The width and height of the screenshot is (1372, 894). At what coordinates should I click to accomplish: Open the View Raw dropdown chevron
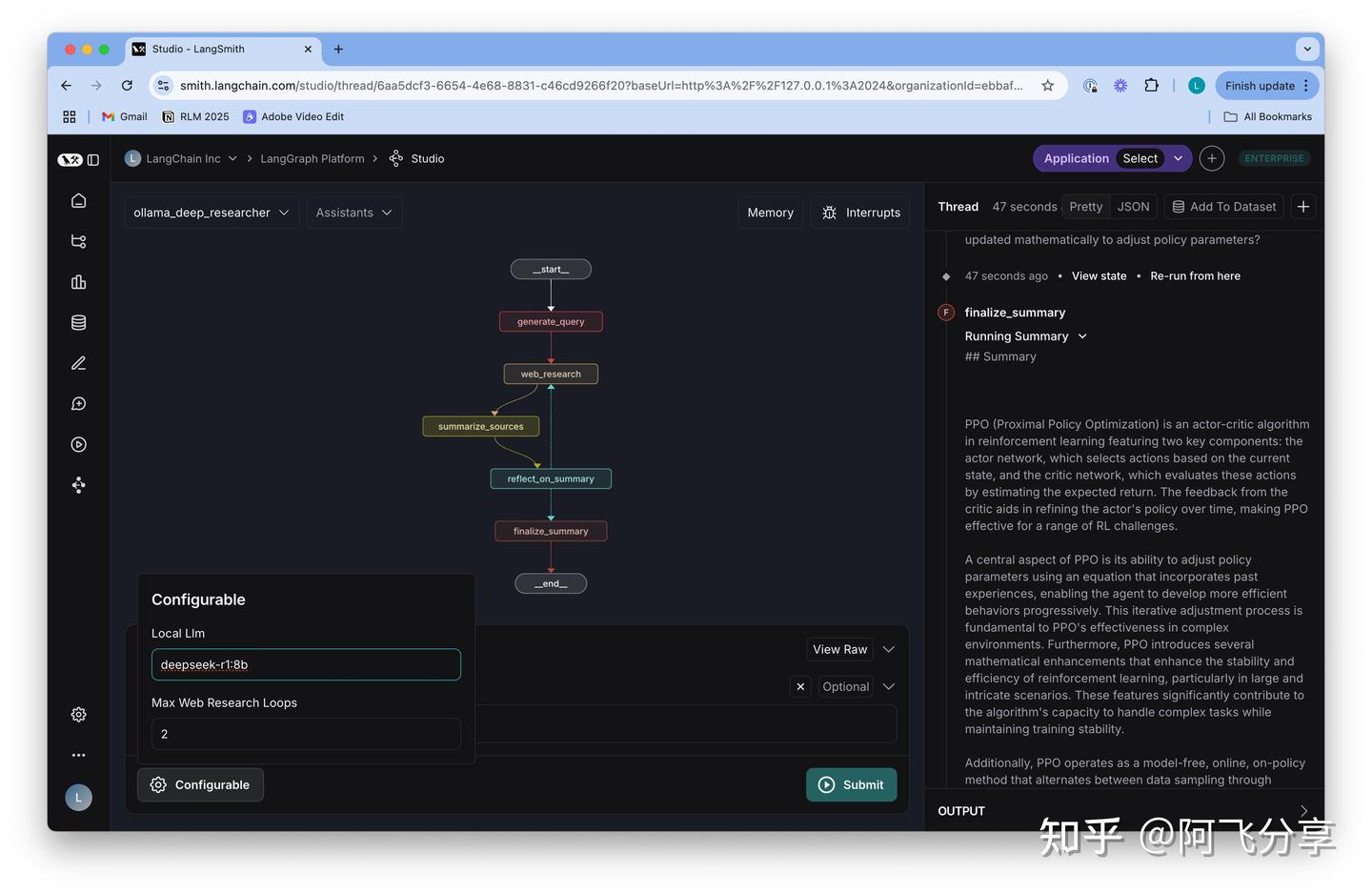click(889, 650)
